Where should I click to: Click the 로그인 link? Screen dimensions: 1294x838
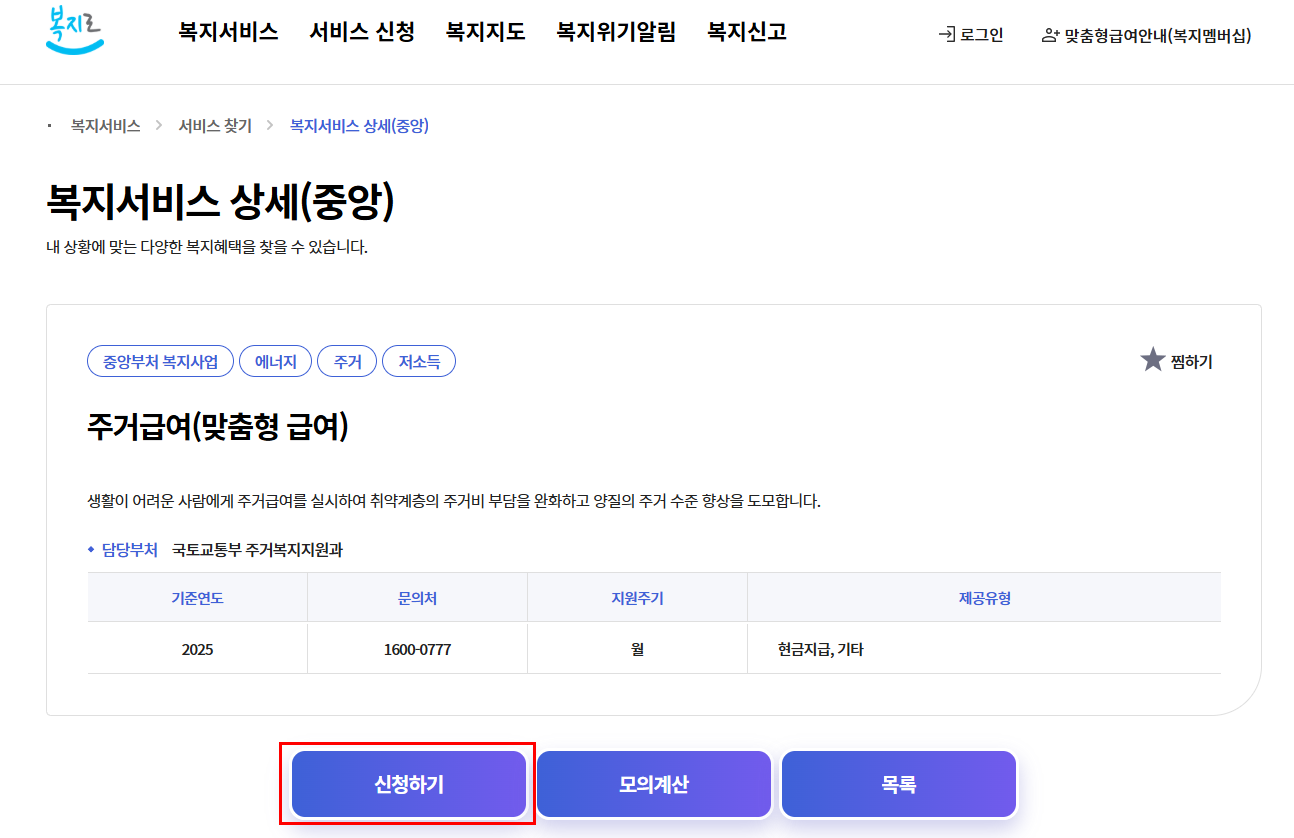pos(981,35)
